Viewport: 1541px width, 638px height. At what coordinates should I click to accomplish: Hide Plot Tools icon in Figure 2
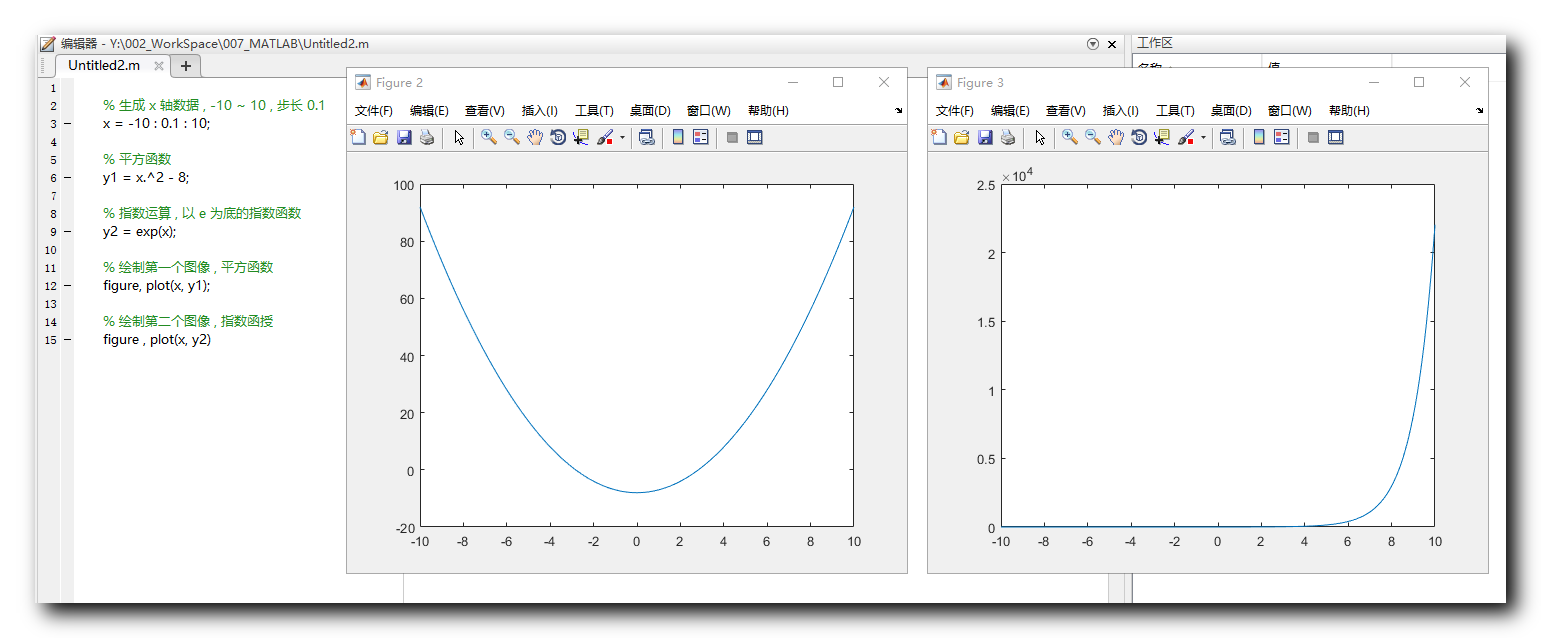click(732, 137)
